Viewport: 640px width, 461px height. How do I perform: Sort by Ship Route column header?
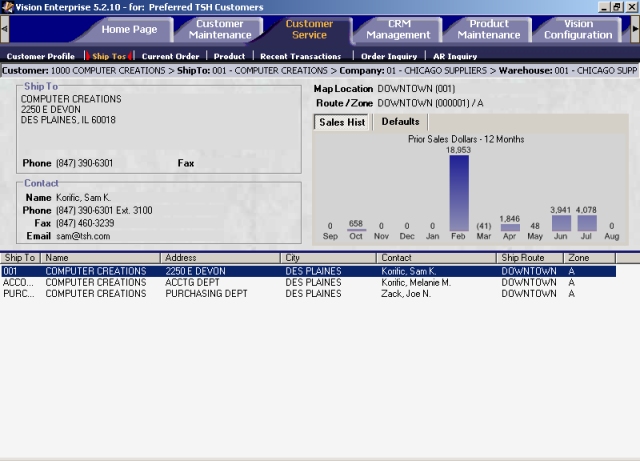[x=530, y=258]
